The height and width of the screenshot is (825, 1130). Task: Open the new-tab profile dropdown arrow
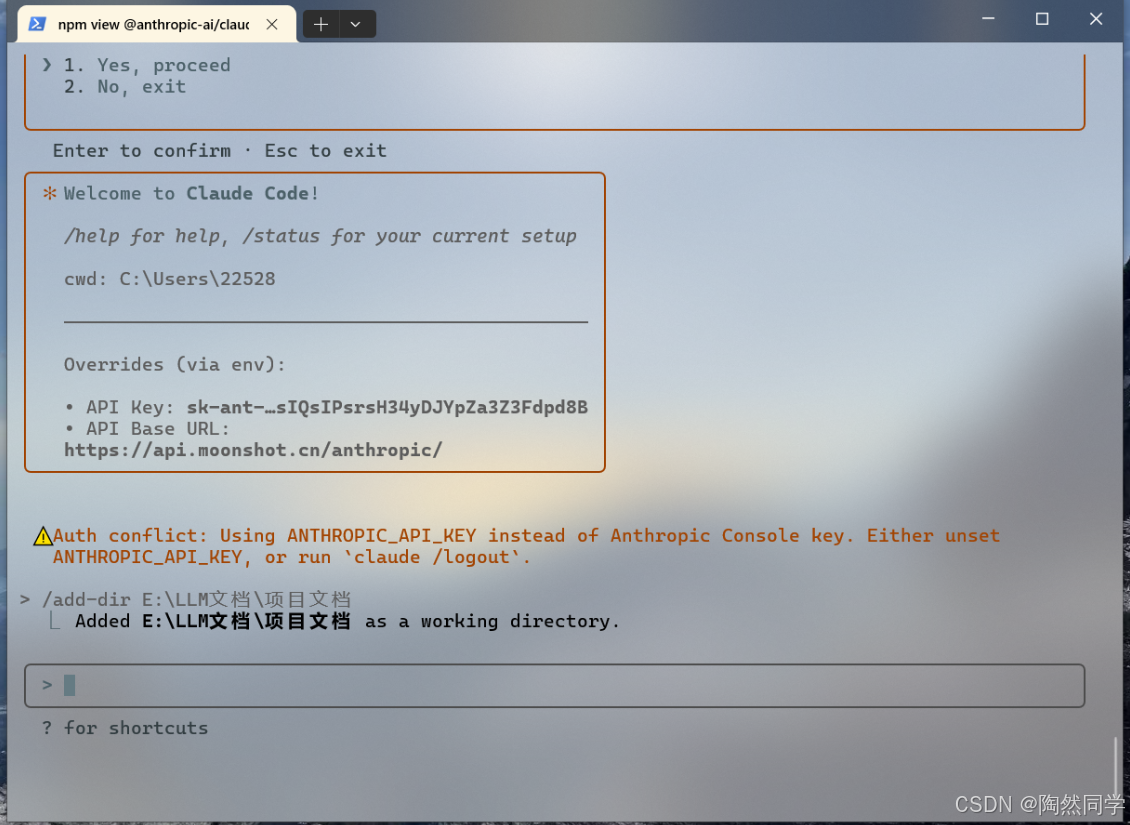point(356,24)
